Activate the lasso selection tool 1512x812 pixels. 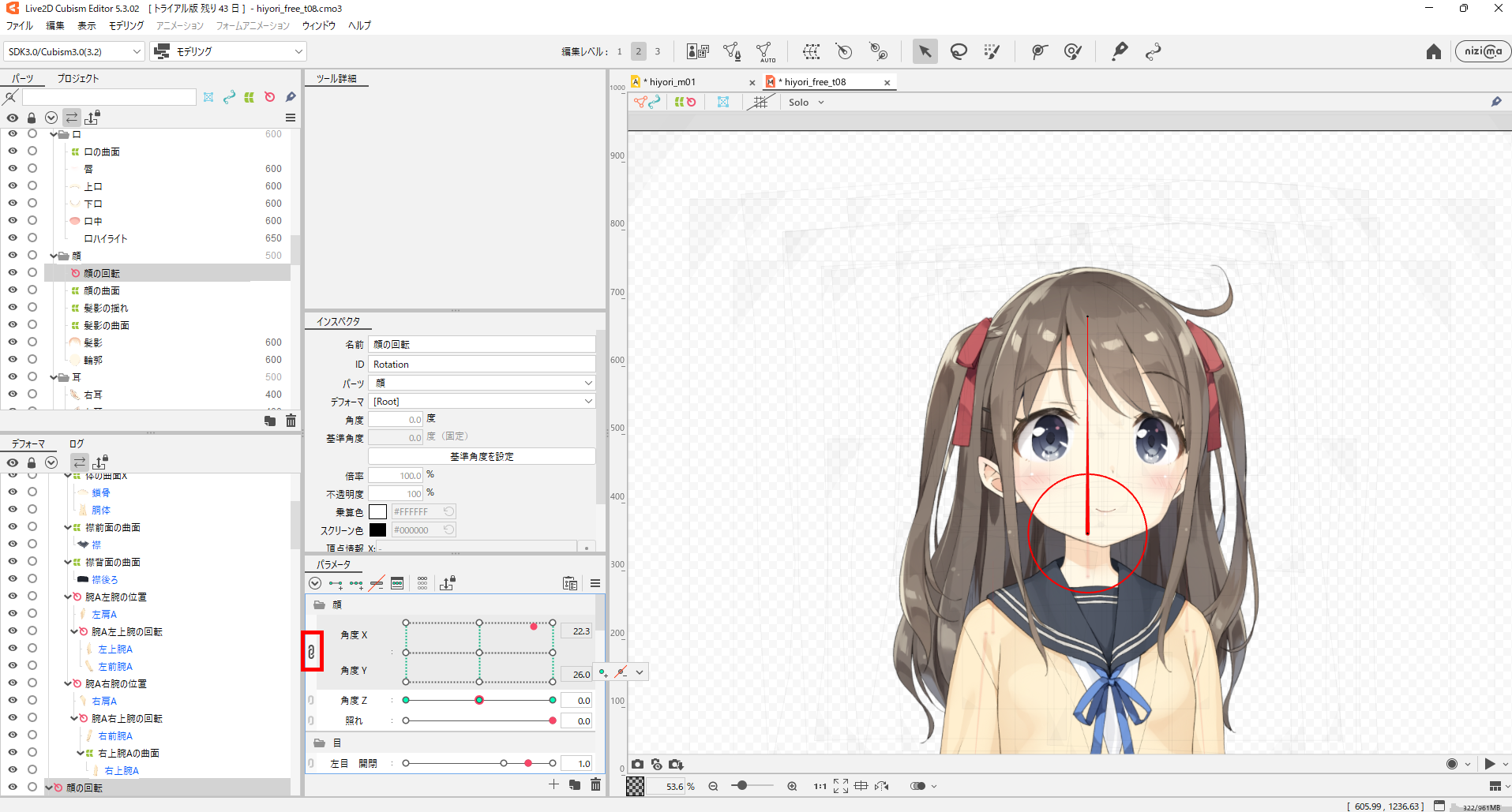(x=959, y=51)
